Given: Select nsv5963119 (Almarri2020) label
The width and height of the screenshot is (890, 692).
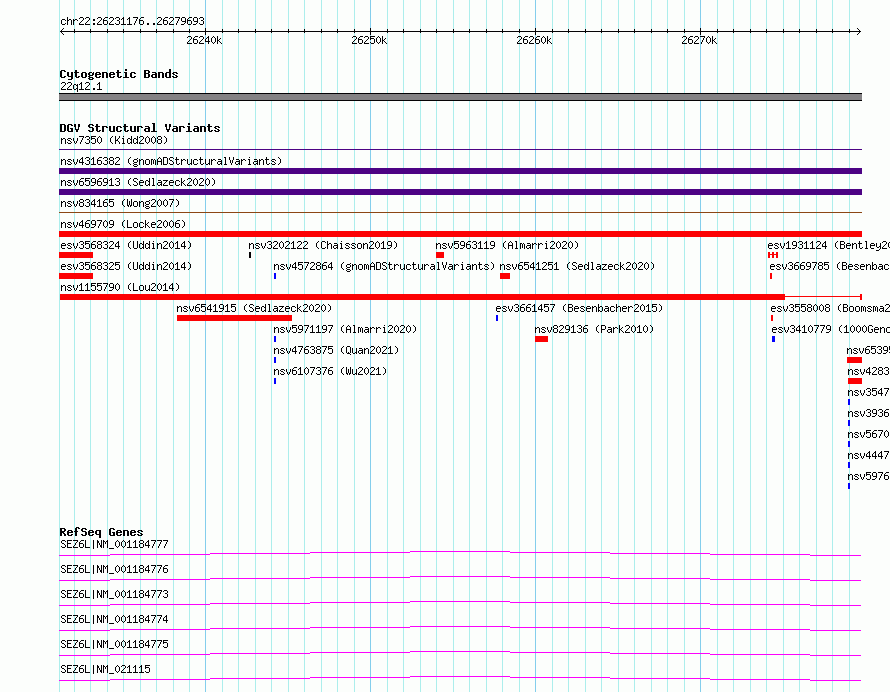Looking at the screenshot, I should 507,245.
